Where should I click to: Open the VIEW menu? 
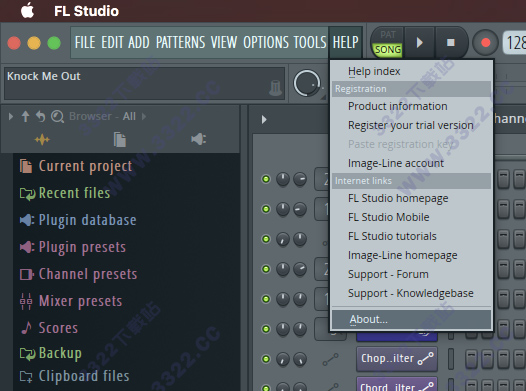(x=224, y=43)
